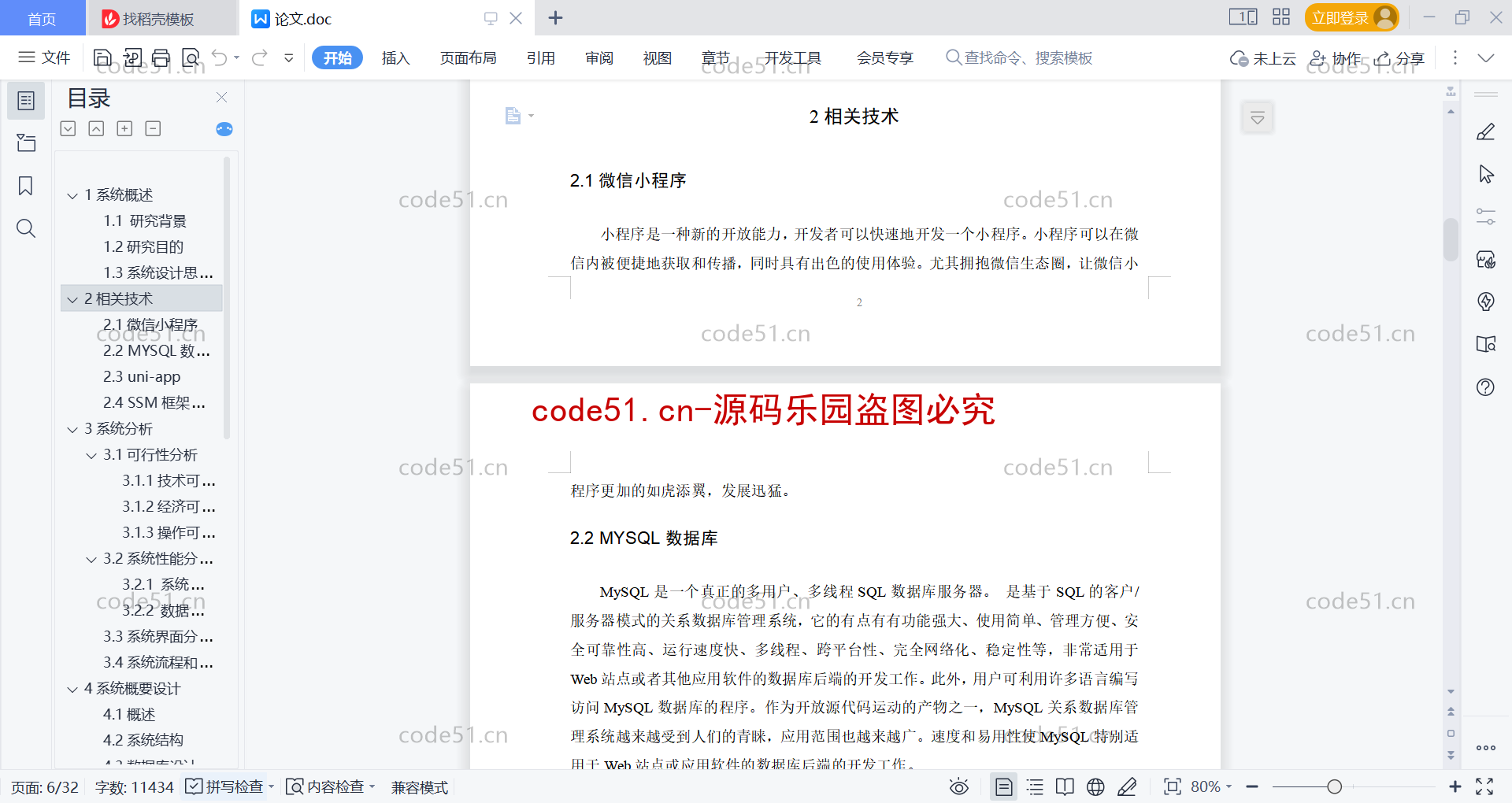Viewport: 1512px width, 803px height.
Task: Click the eye protection mode icon
Action: (958, 786)
